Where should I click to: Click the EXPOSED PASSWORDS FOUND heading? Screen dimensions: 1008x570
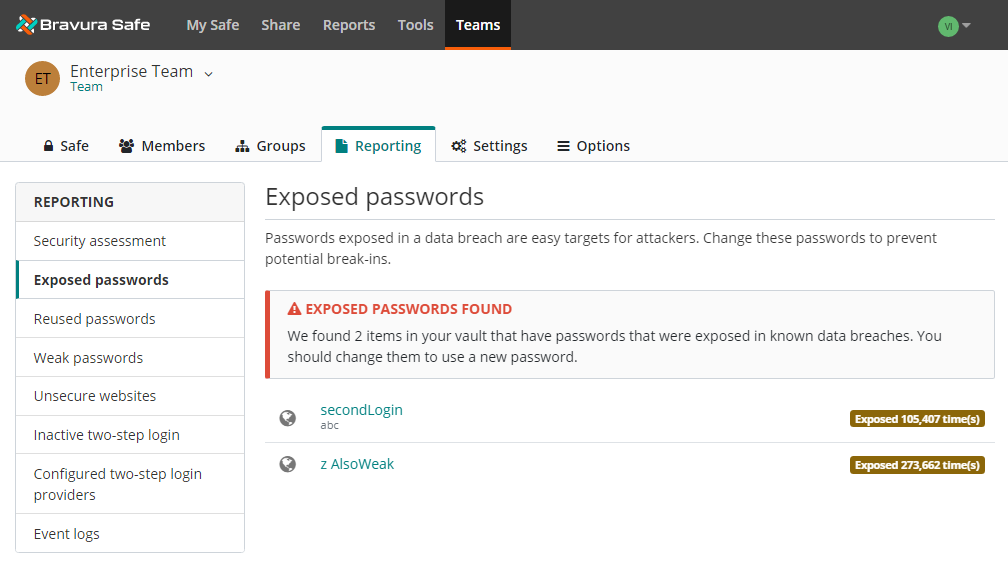coord(409,309)
